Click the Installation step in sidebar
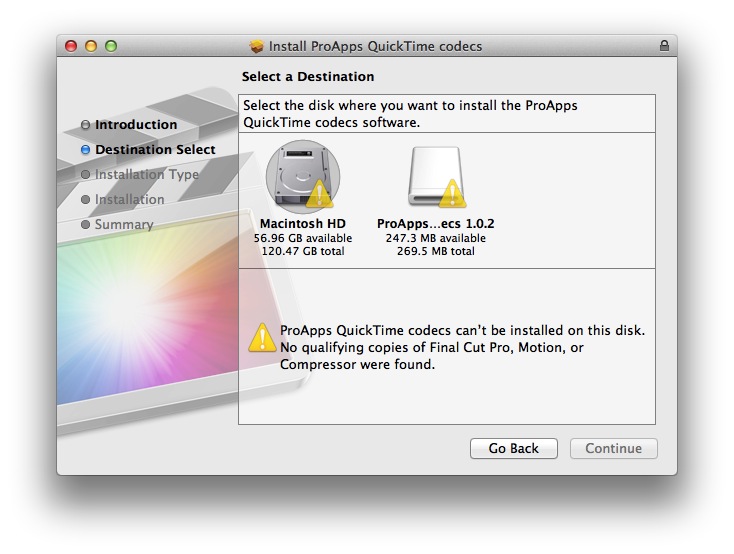The image size is (734, 554). [x=123, y=199]
